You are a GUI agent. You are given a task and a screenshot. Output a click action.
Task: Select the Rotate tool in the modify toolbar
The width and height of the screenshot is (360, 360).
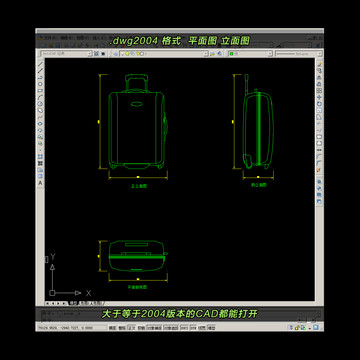(319, 104)
